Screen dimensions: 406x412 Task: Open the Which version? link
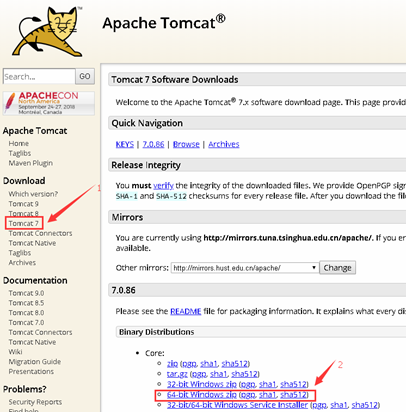click(33, 194)
